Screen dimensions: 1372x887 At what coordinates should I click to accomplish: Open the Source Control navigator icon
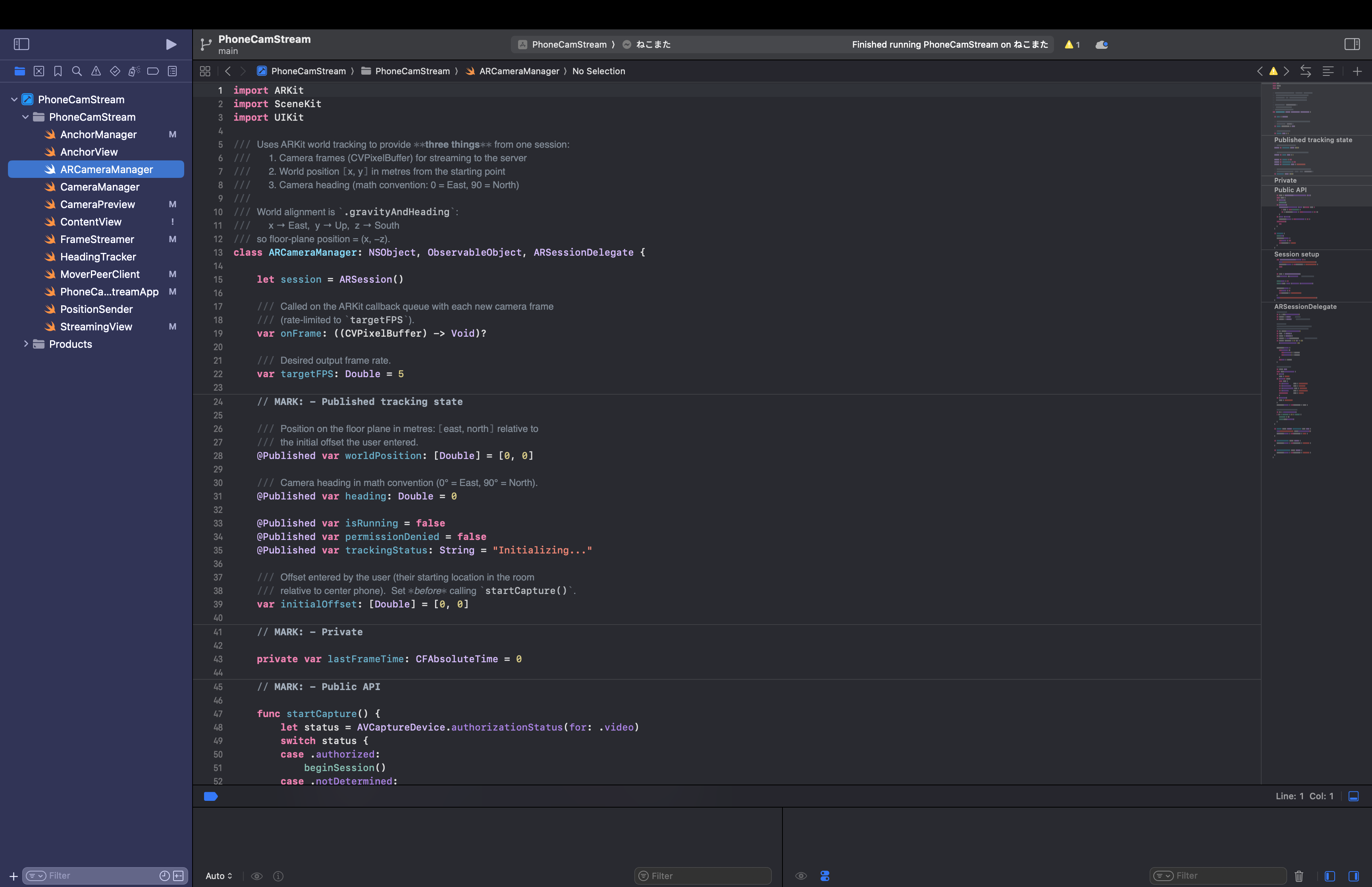(39, 71)
